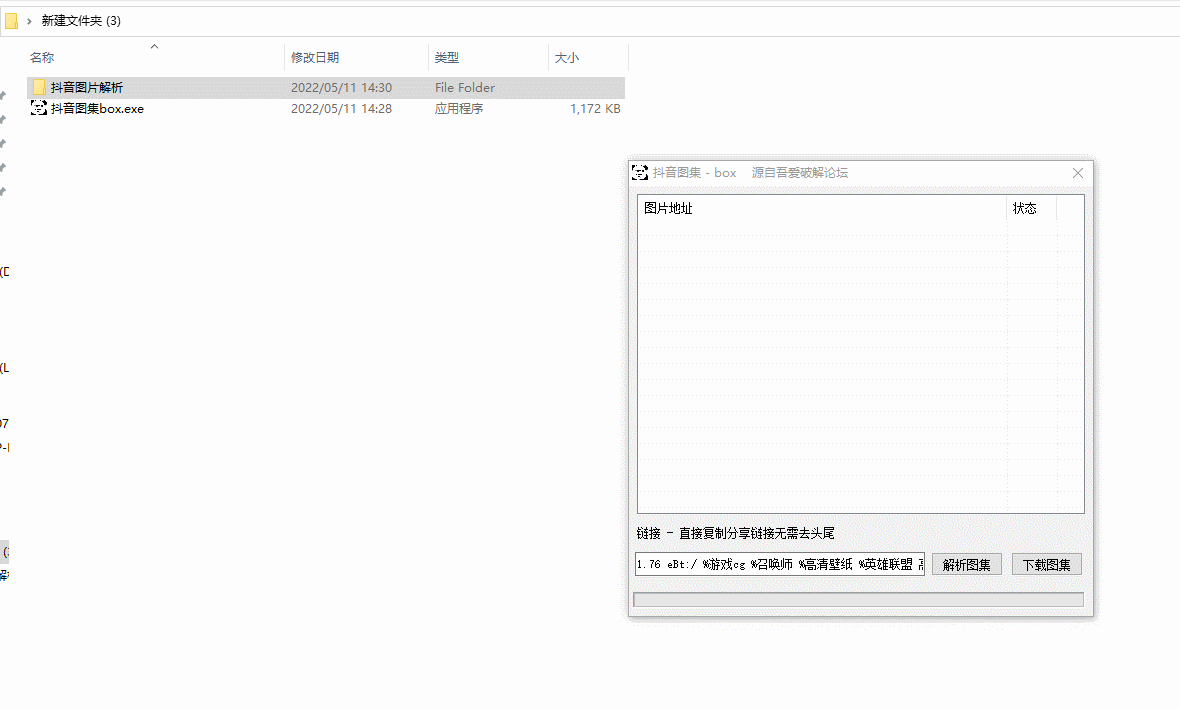Click the folder icon in the address bar
Image resolution: width=1180 pixels, height=709 pixels.
[x=10, y=20]
